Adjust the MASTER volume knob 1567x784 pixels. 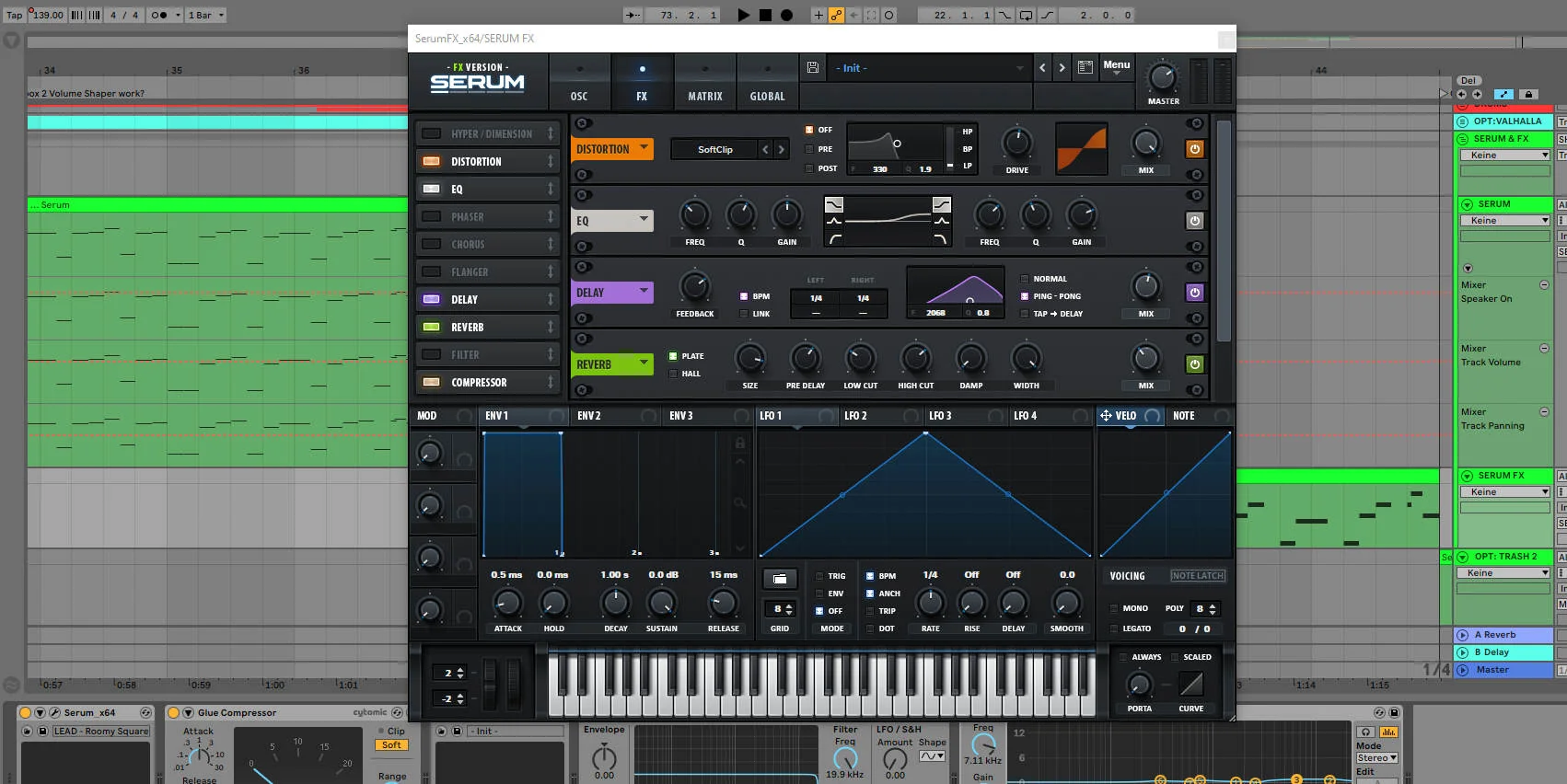click(x=1163, y=77)
